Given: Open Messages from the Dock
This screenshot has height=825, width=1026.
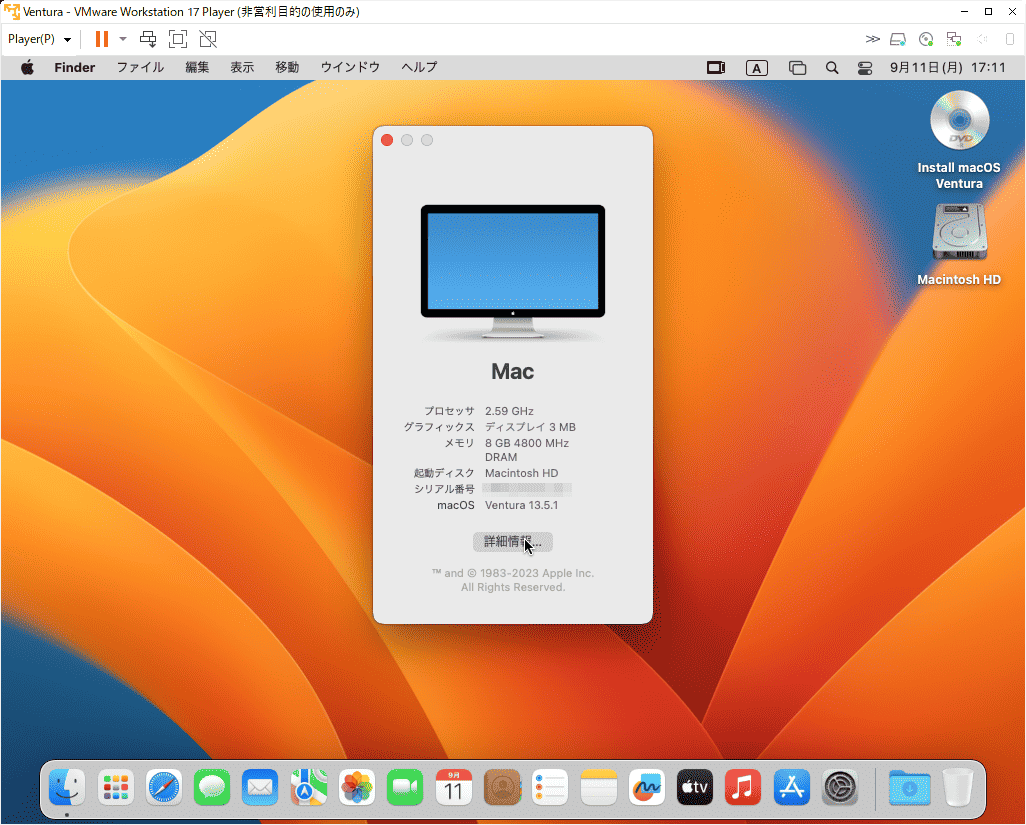Looking at the screenshot, I should [212, 787].
